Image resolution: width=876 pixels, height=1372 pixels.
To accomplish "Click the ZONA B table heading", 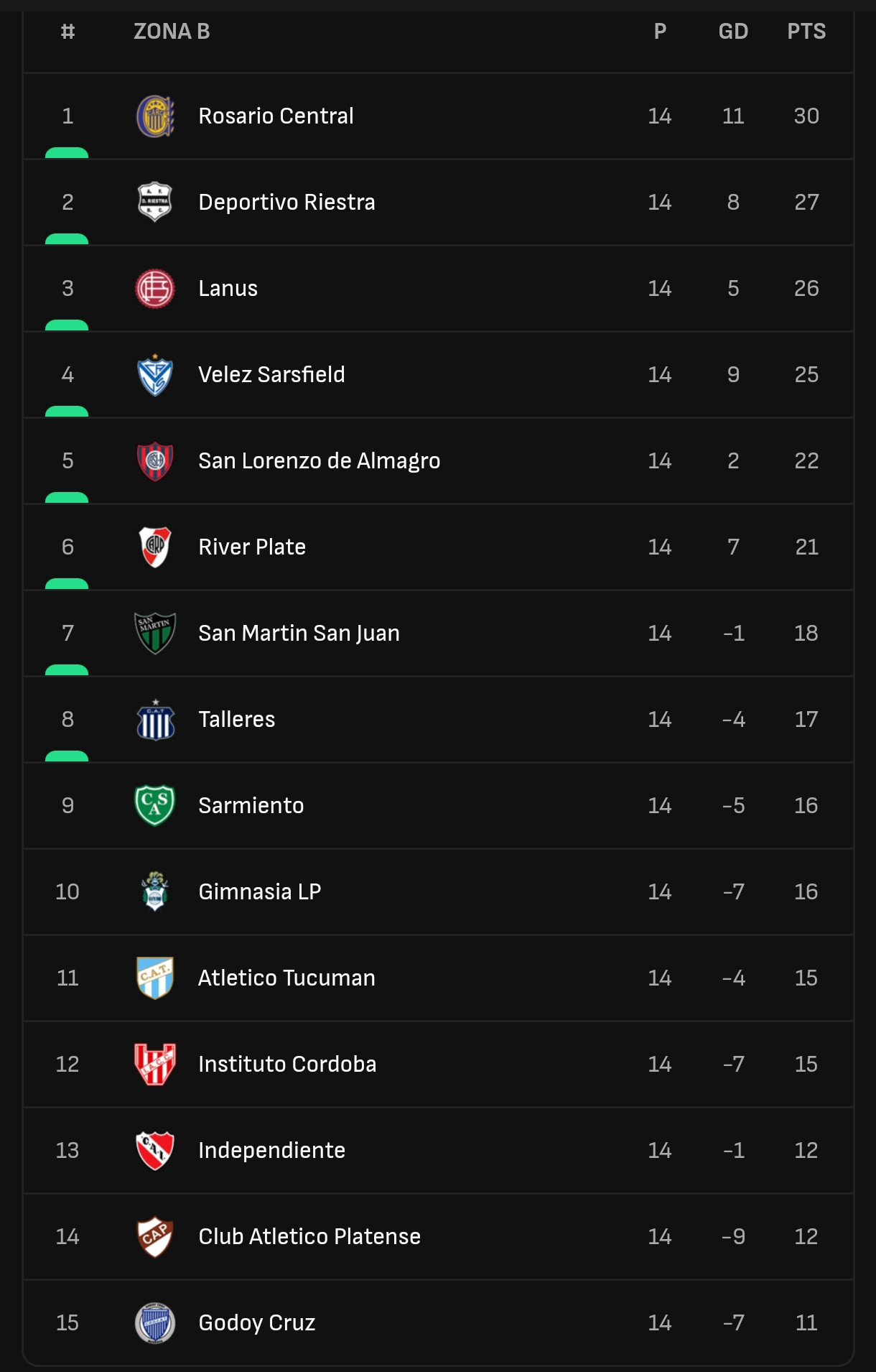I will 172,32.
